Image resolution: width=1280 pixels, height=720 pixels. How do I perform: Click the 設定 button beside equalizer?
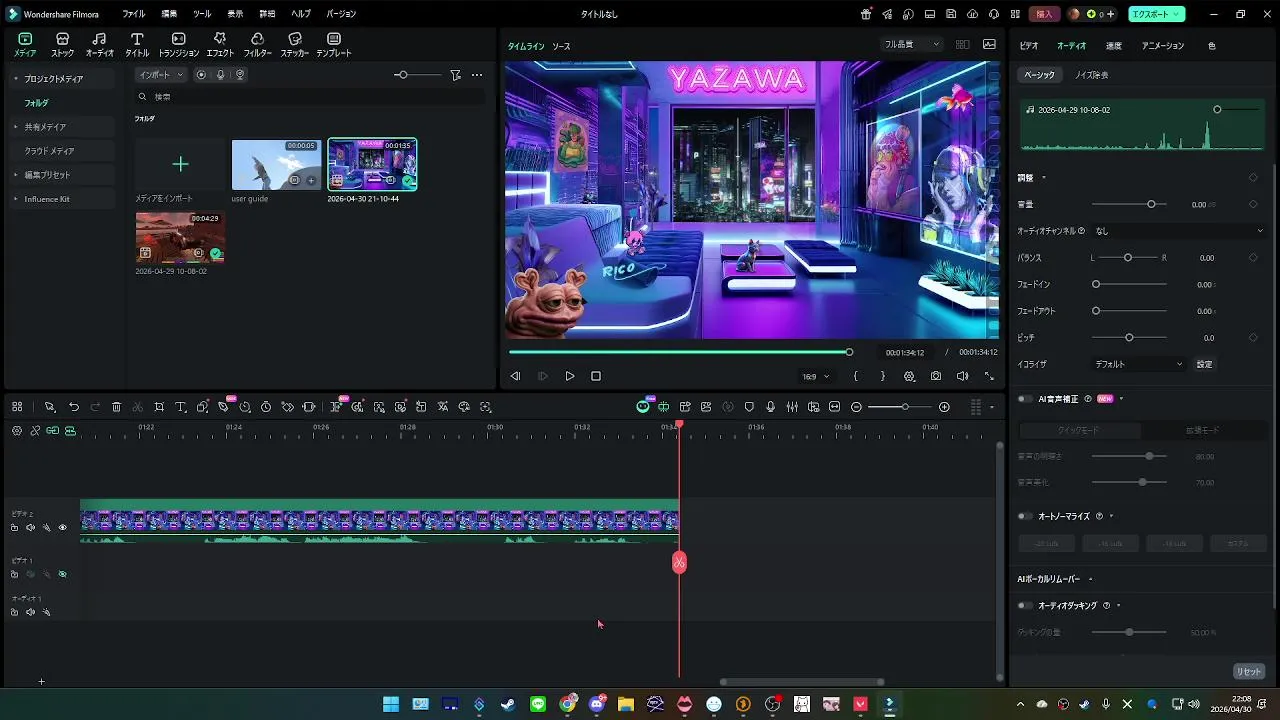click(x=1204, y=364)
